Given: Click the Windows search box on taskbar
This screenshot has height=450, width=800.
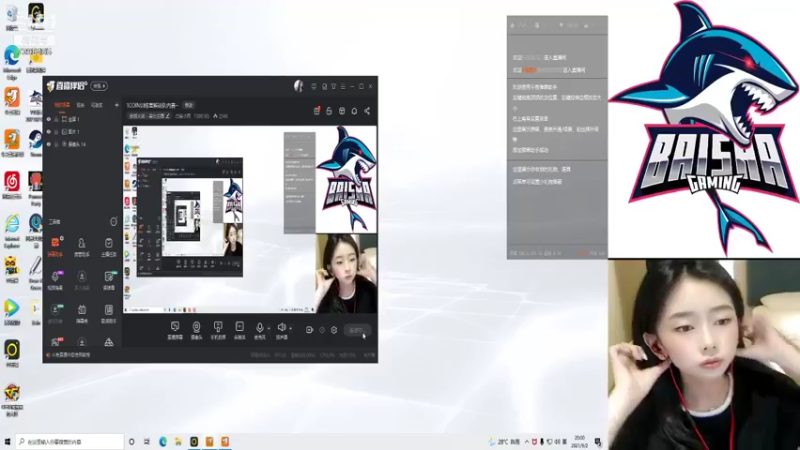Looking at the screenshot, I should (69, 442).
